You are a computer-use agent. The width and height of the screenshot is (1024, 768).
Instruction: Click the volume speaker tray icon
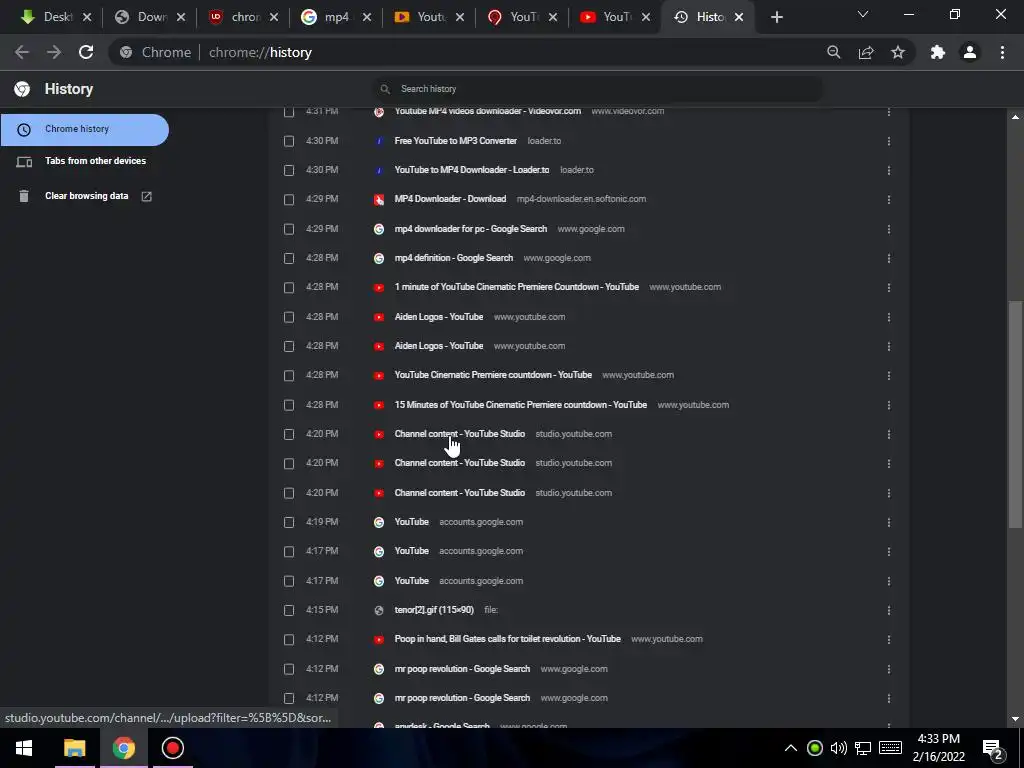tap(839, 748)
